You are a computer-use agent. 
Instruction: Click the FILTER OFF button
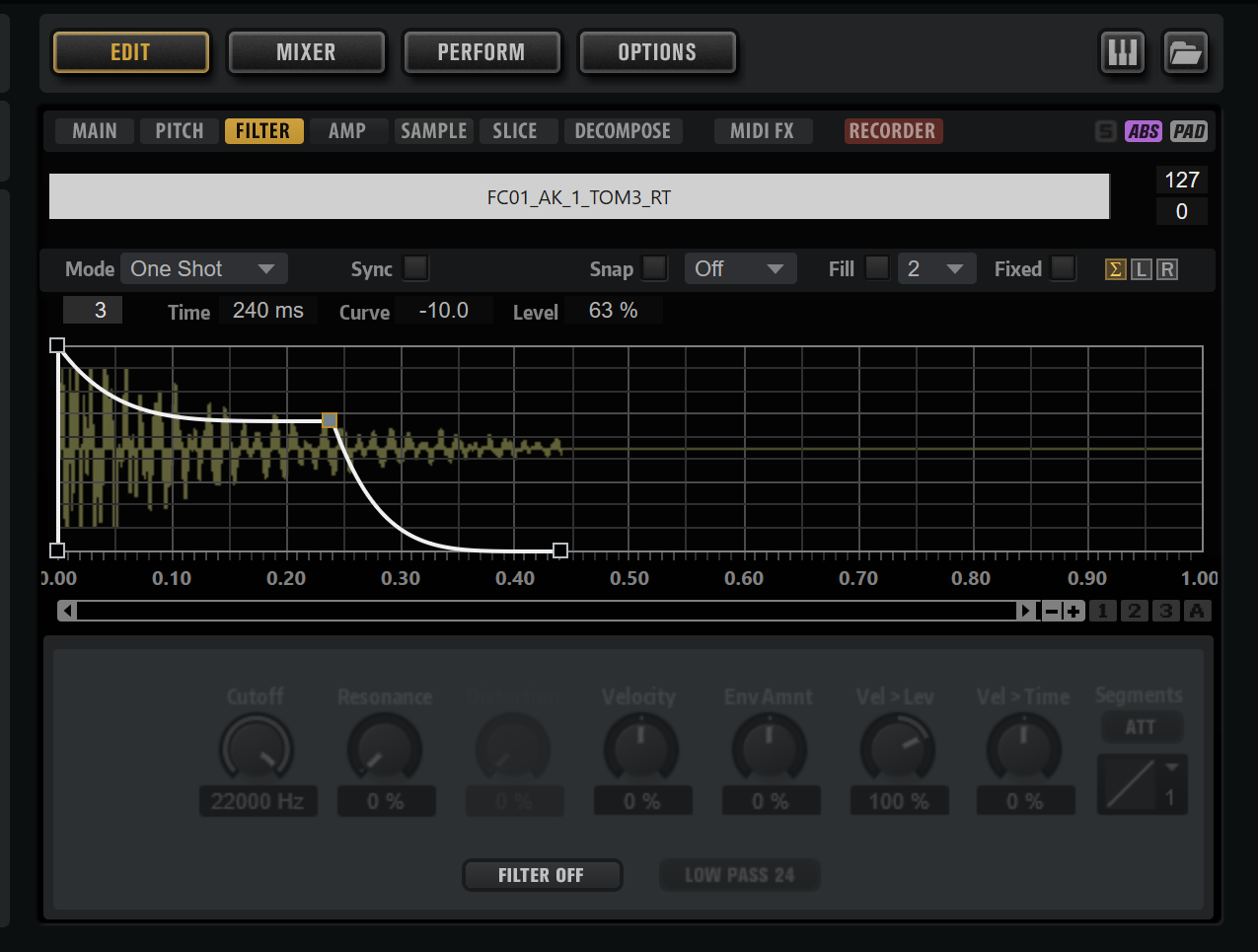542,875
